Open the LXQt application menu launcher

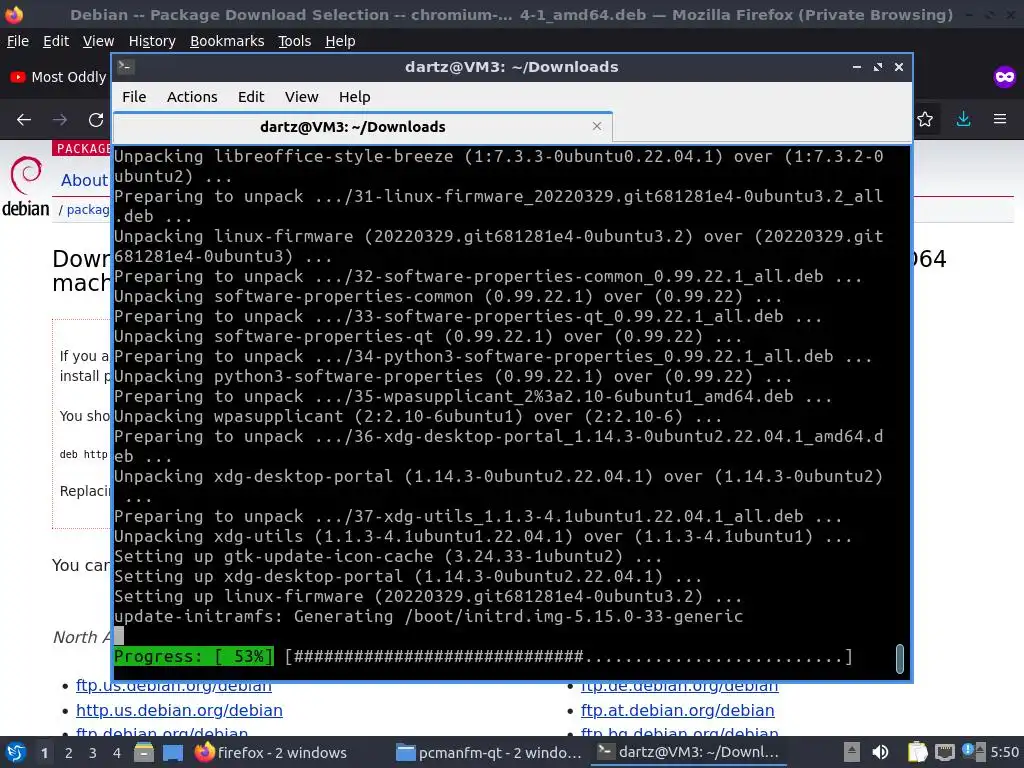point(15,752)
